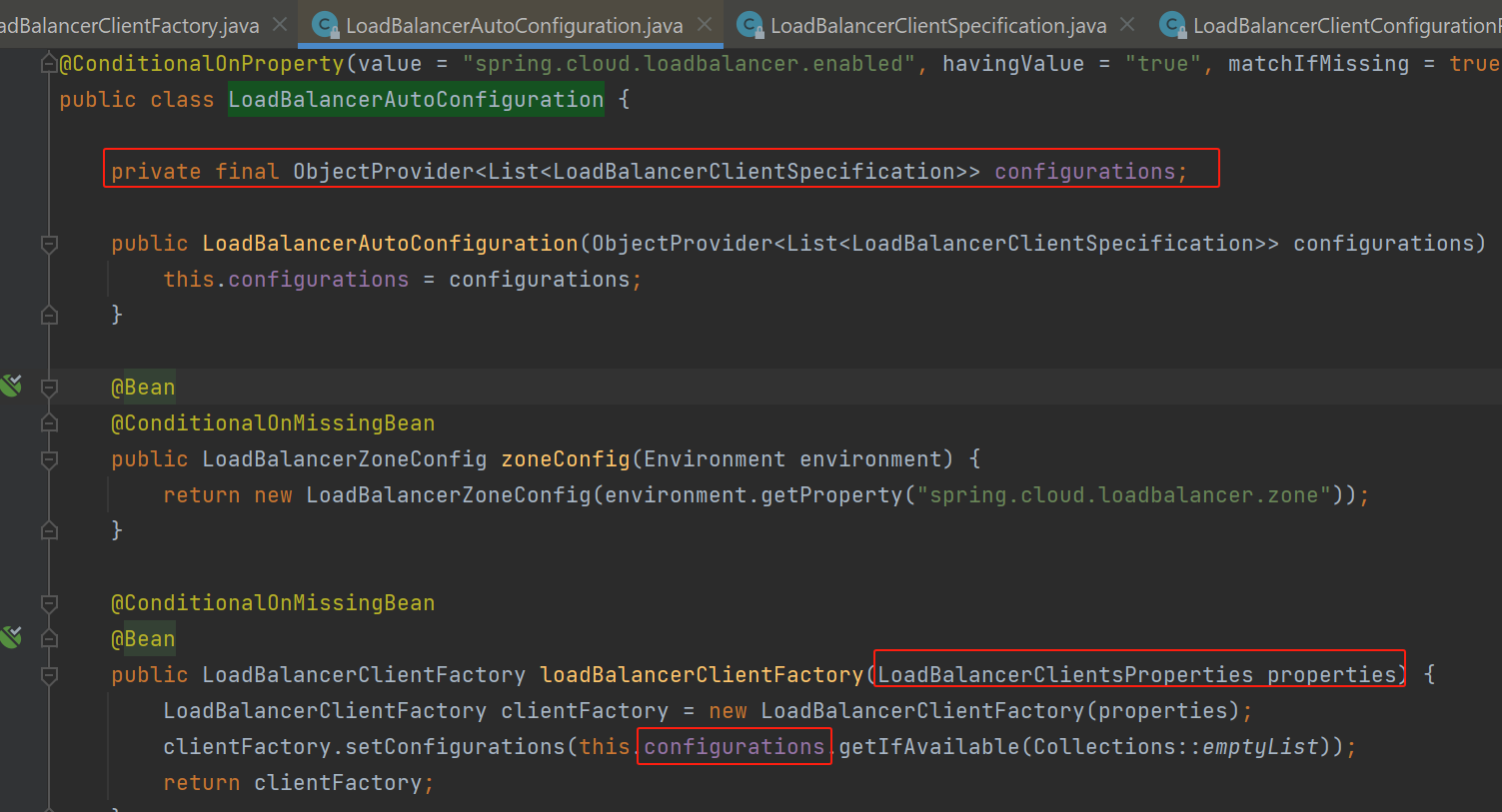Click the "spring.cloud.loadbalancer.zone" string
Image resolution: width=1502 pixels, height=812 pixels.
coord(1123,495)
